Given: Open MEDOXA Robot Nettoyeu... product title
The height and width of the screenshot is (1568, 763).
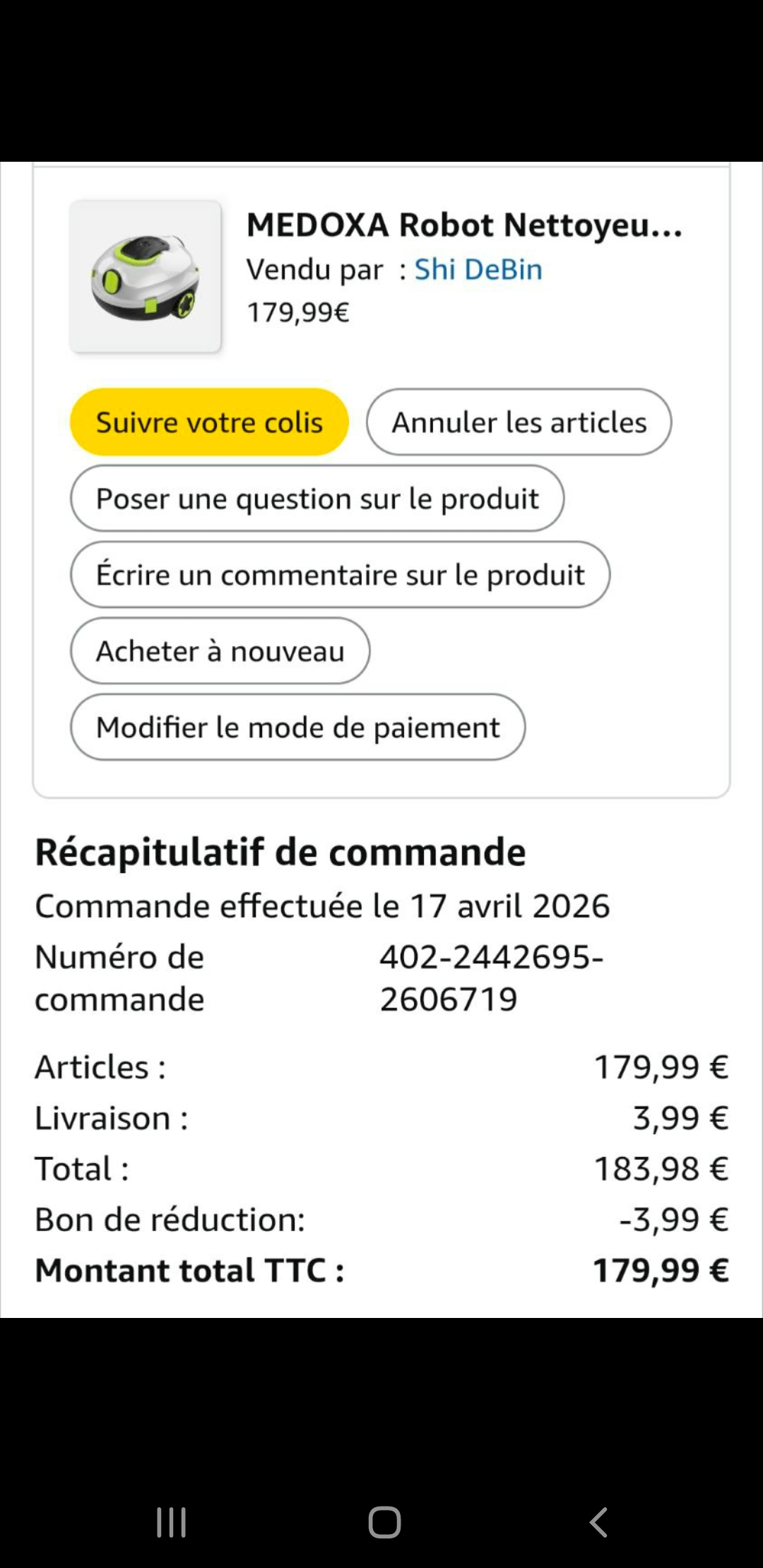Looking at the screenshot, I should tap(464, 225).
